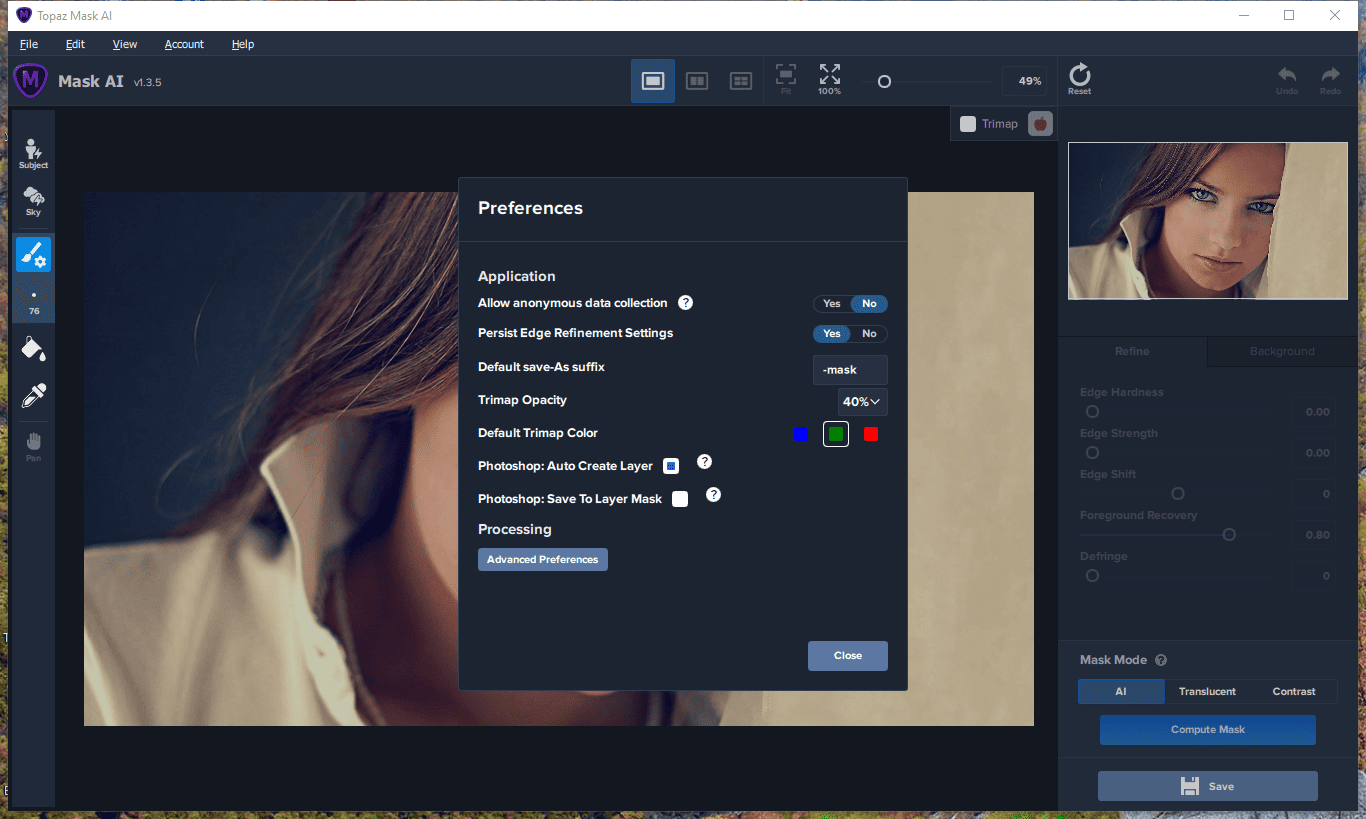
Task: Select the active brush settings tool
Action: pos(33,255)
